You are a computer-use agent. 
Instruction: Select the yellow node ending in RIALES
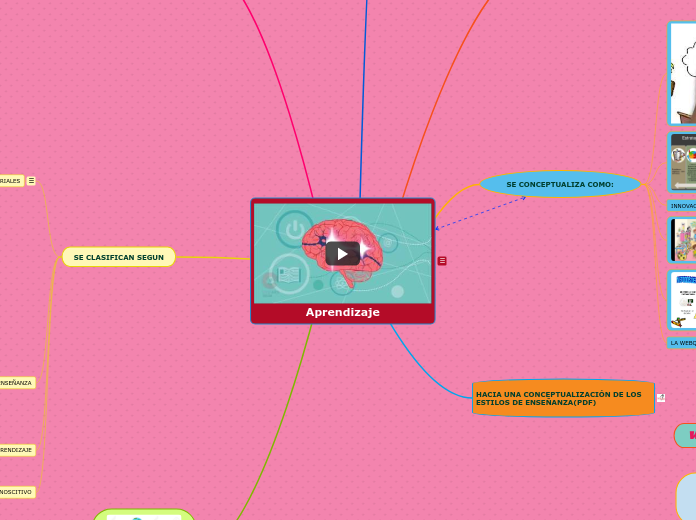point(11,181)
